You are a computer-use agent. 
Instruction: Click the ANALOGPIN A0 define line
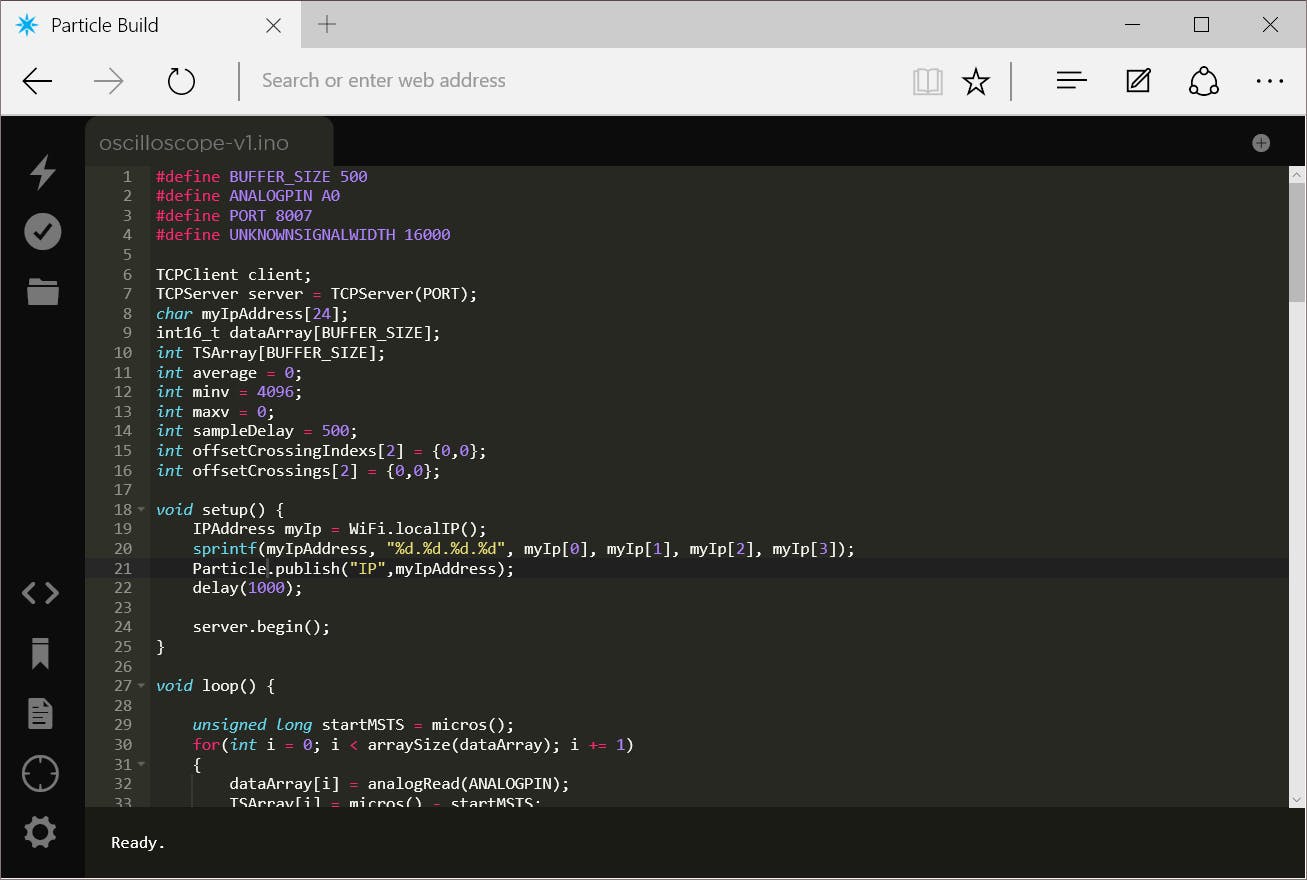(248, 196)
